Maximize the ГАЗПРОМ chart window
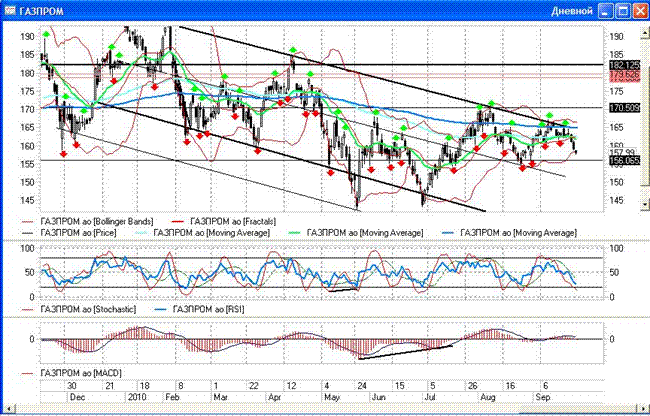 (x=623, y=11)
